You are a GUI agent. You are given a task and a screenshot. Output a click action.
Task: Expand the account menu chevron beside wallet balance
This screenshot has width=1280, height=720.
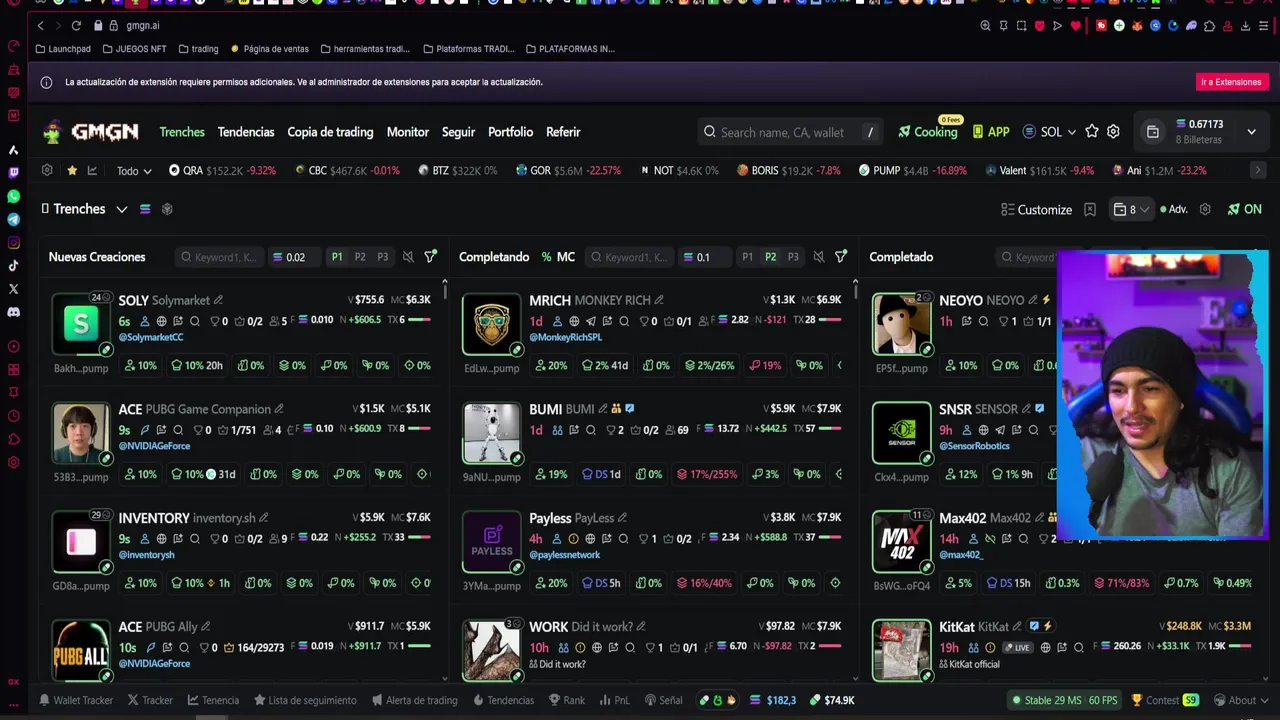1251,132
